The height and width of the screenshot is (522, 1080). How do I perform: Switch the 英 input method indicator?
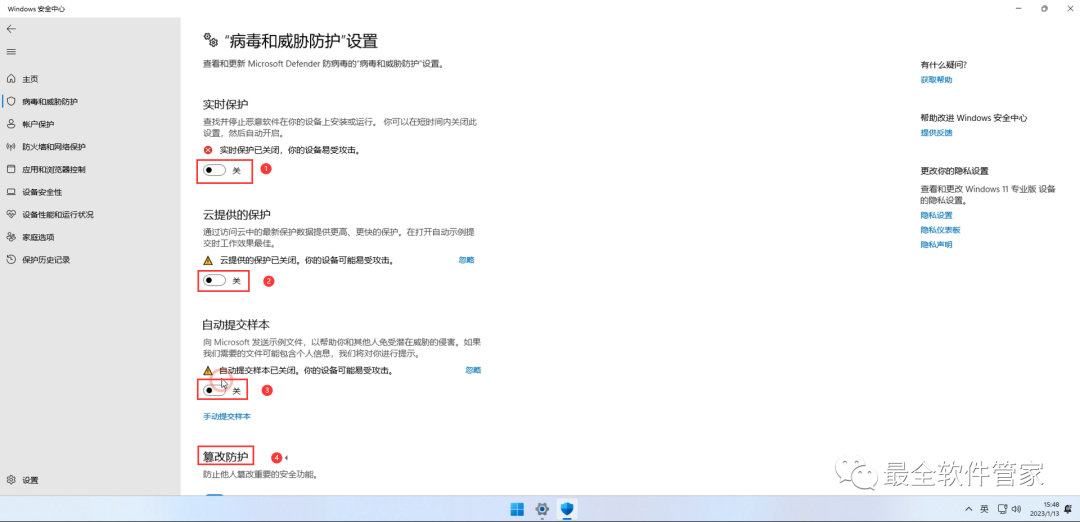tap(984, 510)
